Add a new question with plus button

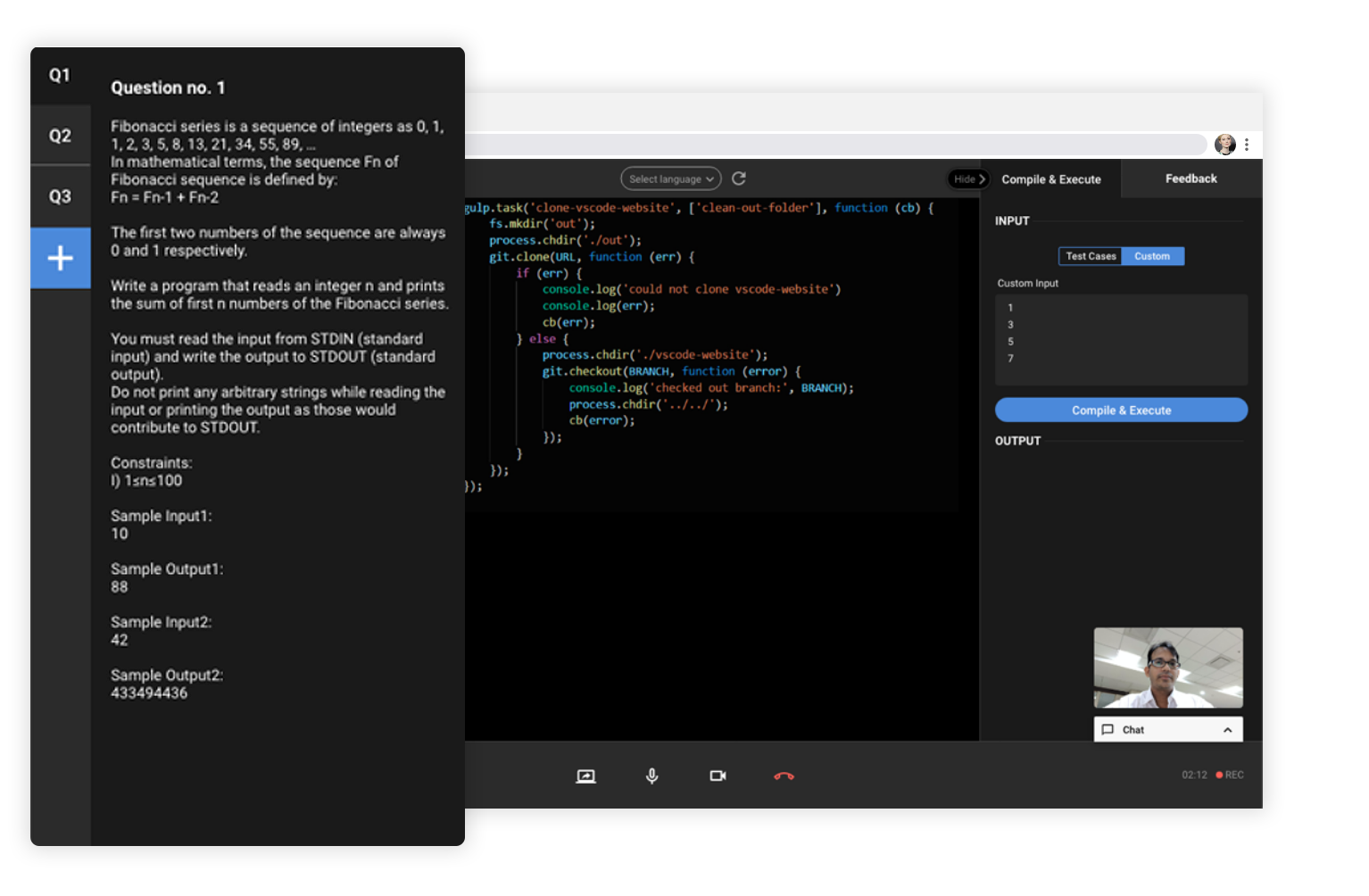(61, 258)
